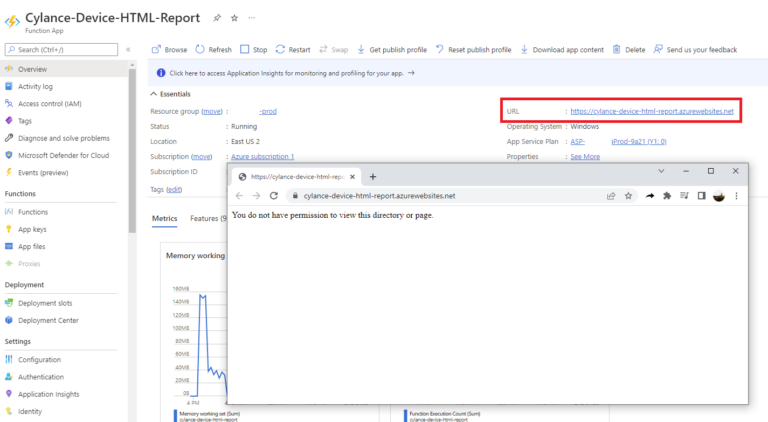The width and height of the screenshot is (768, 422).
Task: Open browser media control icon
Action: pyautogui.click(x=684, y=196)
